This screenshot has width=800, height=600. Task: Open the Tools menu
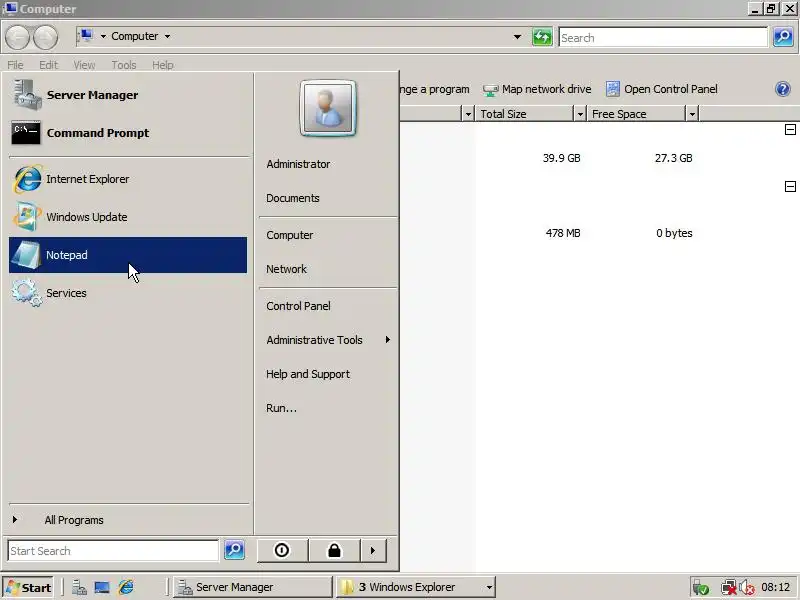[x=124, y=65]
